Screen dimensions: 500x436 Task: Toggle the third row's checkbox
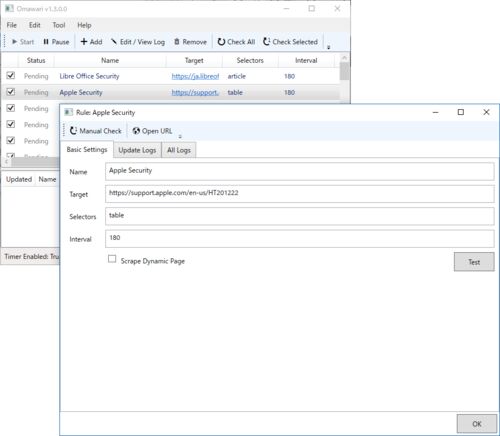pos(11,108)
